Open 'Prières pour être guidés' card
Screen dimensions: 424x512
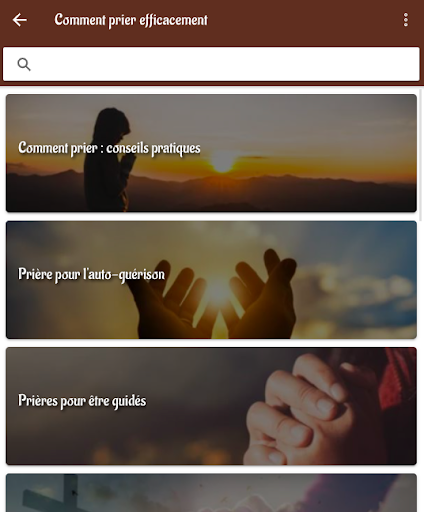211,406
